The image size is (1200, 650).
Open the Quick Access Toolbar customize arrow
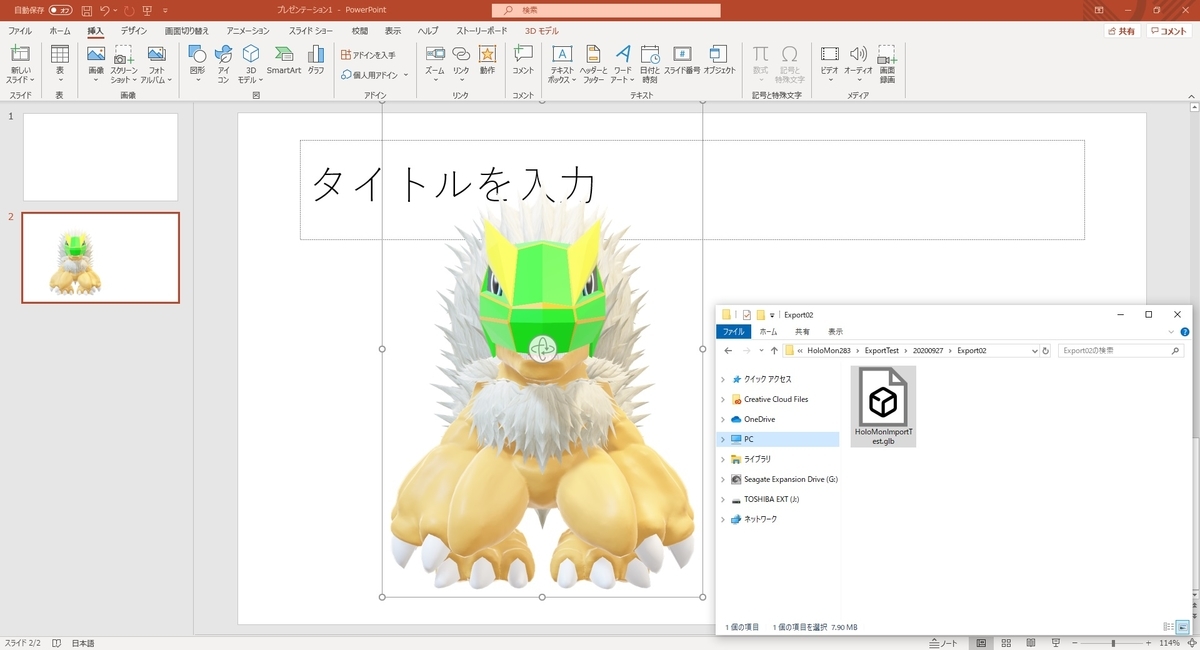[164, 10]
